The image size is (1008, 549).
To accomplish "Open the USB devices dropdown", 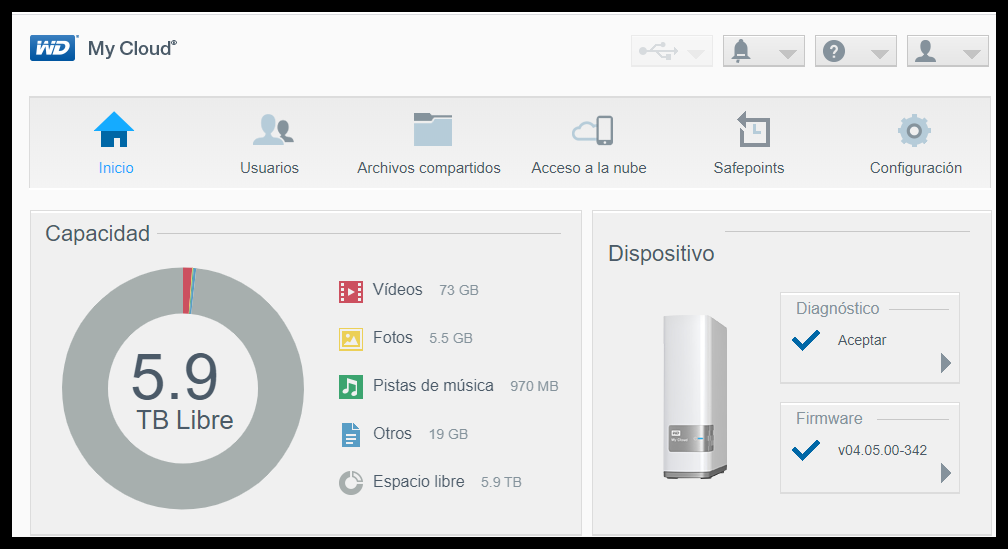I will click(x=672, y=51).
